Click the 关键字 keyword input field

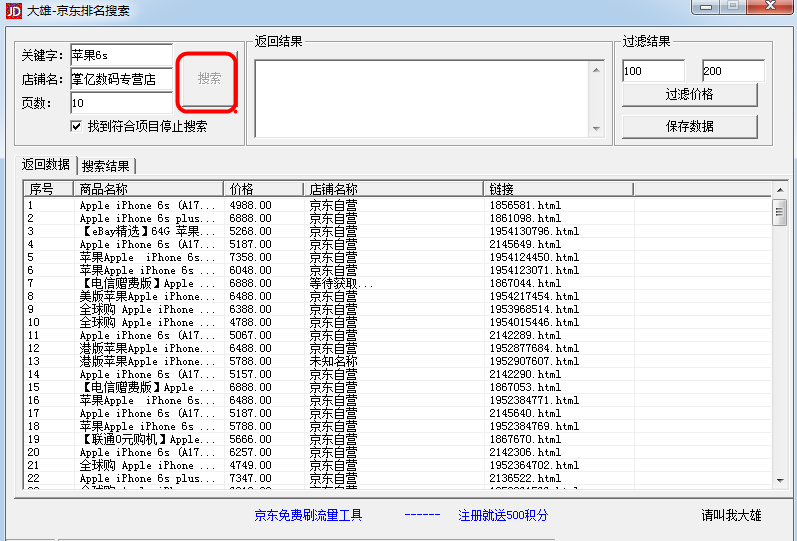(121, 55)
